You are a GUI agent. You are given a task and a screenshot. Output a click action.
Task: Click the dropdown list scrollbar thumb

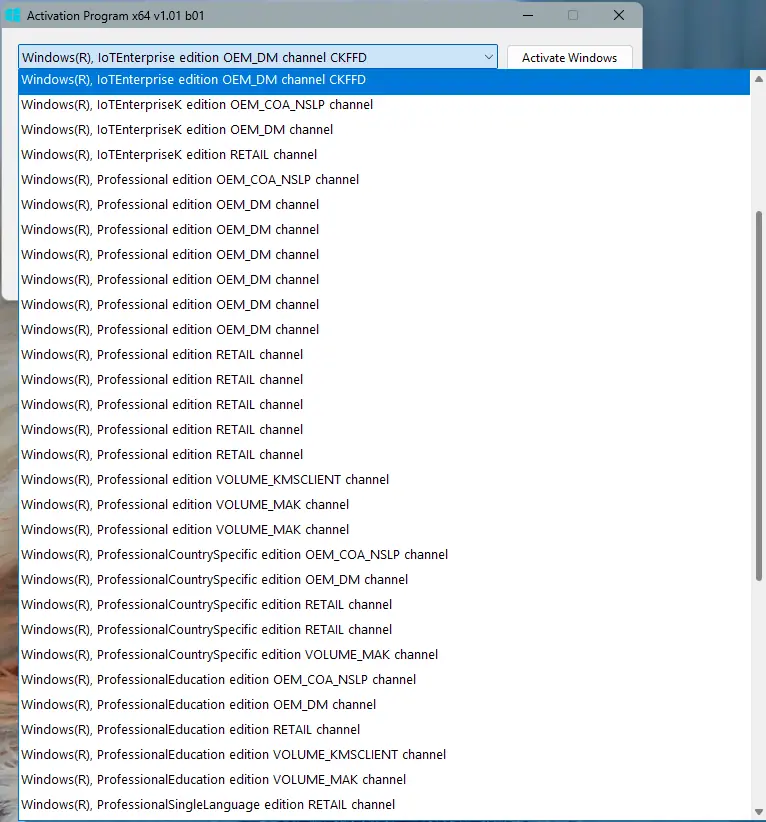tap(758, 396)
